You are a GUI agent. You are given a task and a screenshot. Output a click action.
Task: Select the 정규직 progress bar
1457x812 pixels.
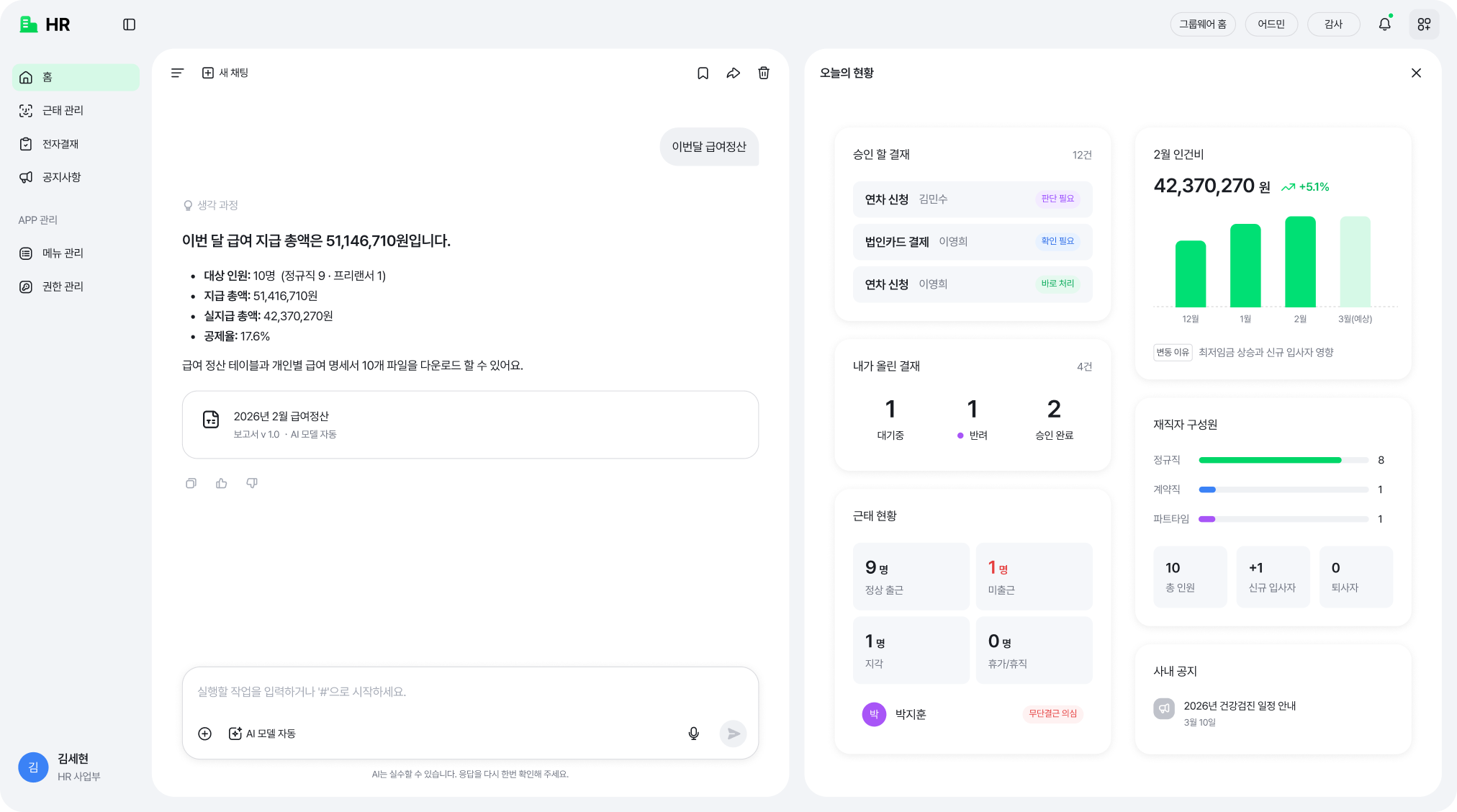(1284, 460)
